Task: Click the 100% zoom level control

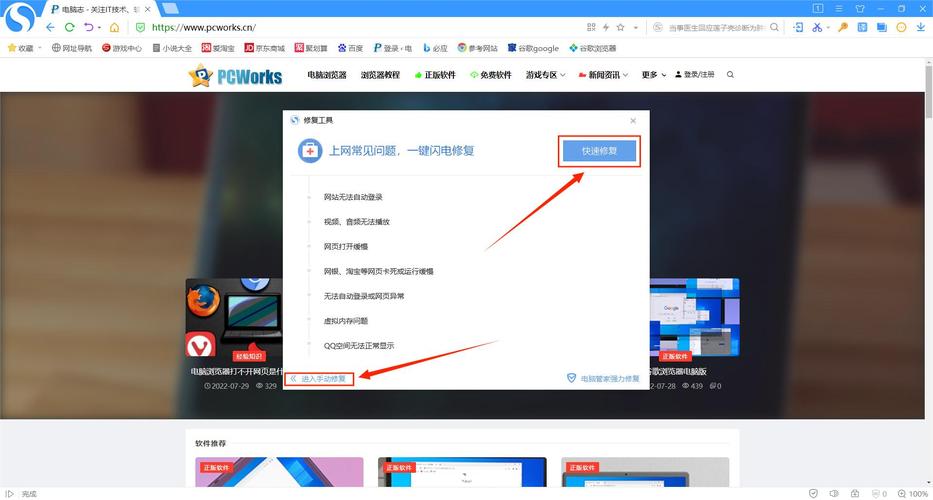Action: coord(913,493)
